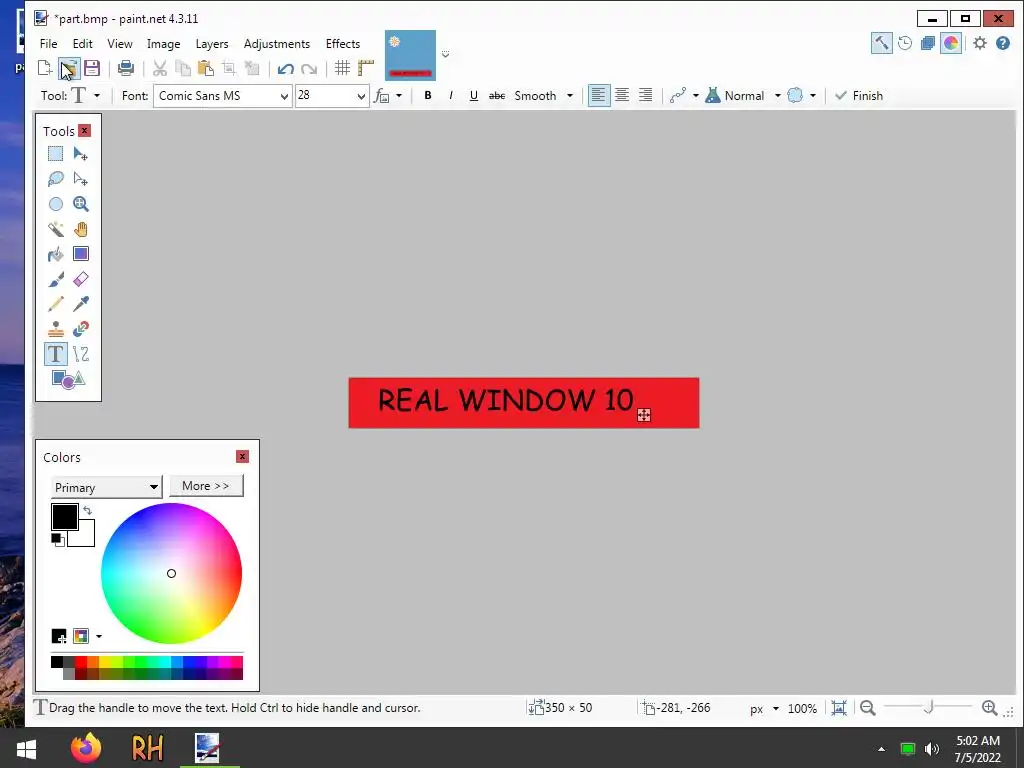The image size is (1024, 768).
Task: Click the Finish button
Action: [859, 96]
